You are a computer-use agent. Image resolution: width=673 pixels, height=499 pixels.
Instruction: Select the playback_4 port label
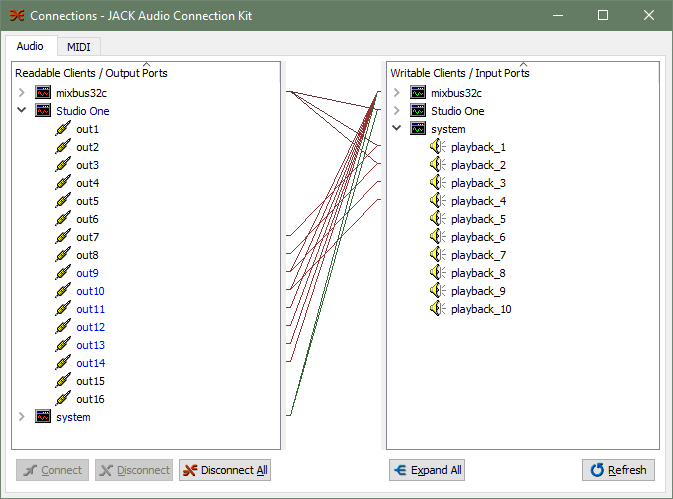479,201
